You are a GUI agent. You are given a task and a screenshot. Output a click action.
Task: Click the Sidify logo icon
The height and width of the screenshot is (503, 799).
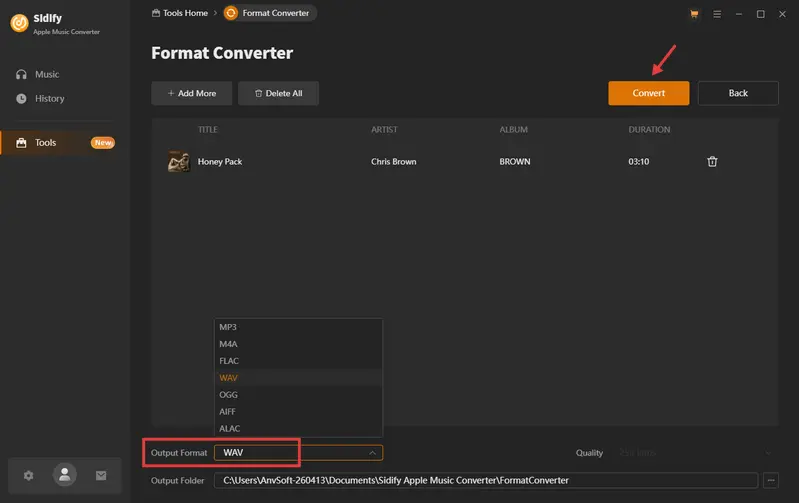(19, 23)
